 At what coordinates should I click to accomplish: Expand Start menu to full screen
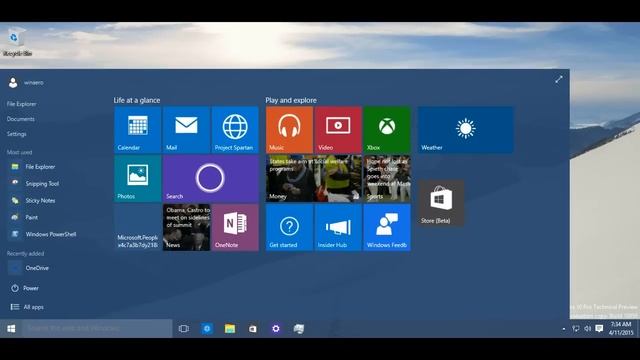[559, 80]
